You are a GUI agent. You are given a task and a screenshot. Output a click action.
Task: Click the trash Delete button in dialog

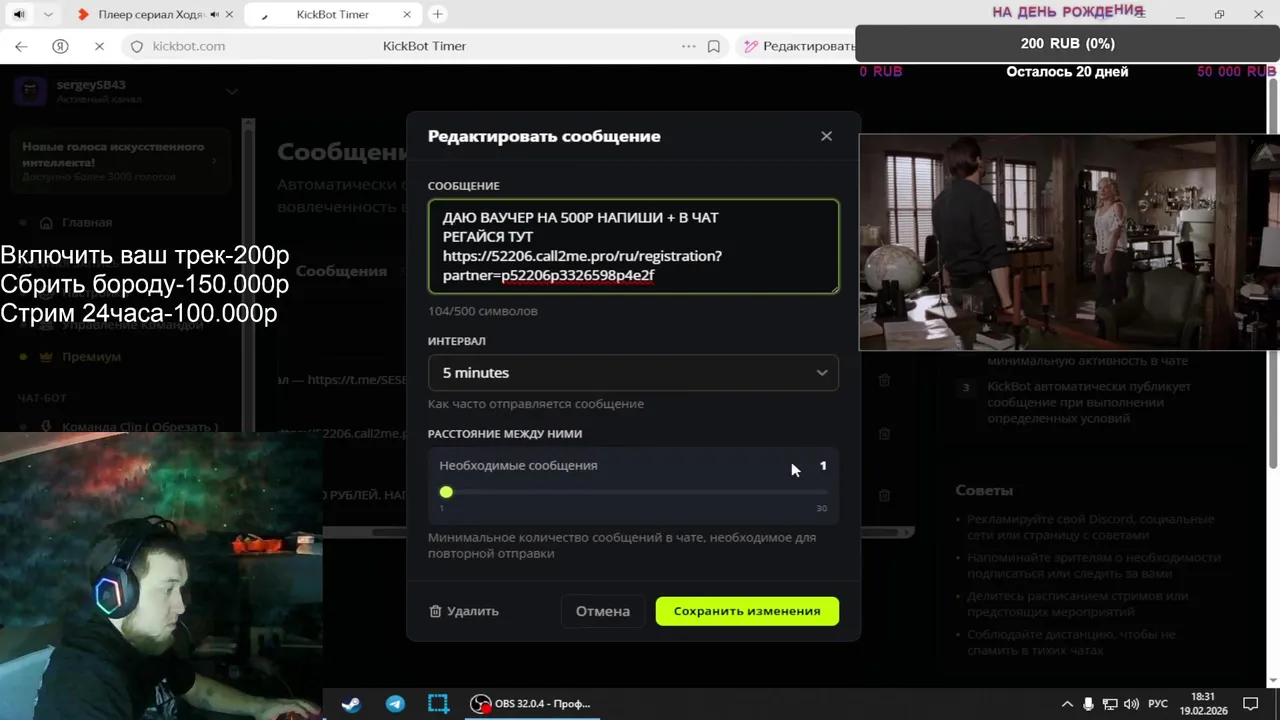[464, 611]
